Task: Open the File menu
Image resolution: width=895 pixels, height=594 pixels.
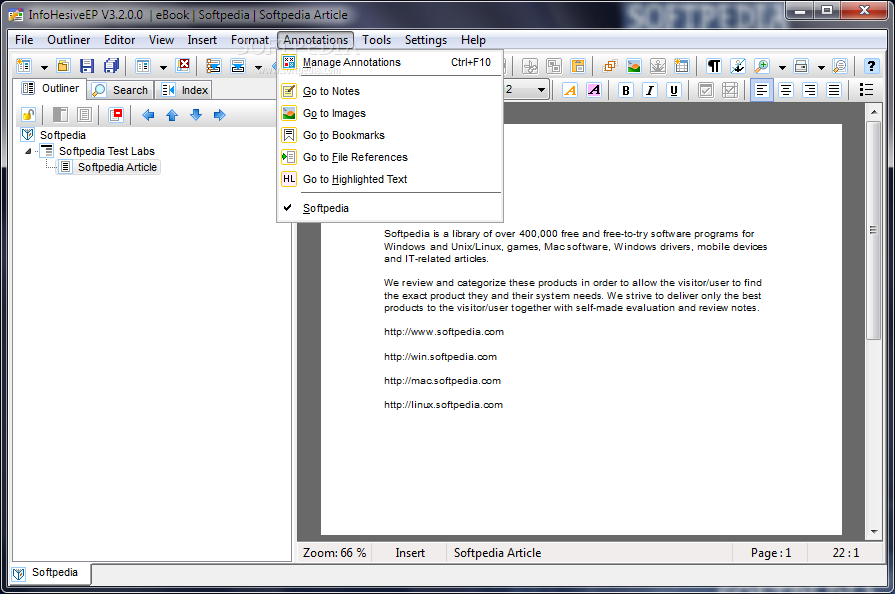Action: click(24, 40)
